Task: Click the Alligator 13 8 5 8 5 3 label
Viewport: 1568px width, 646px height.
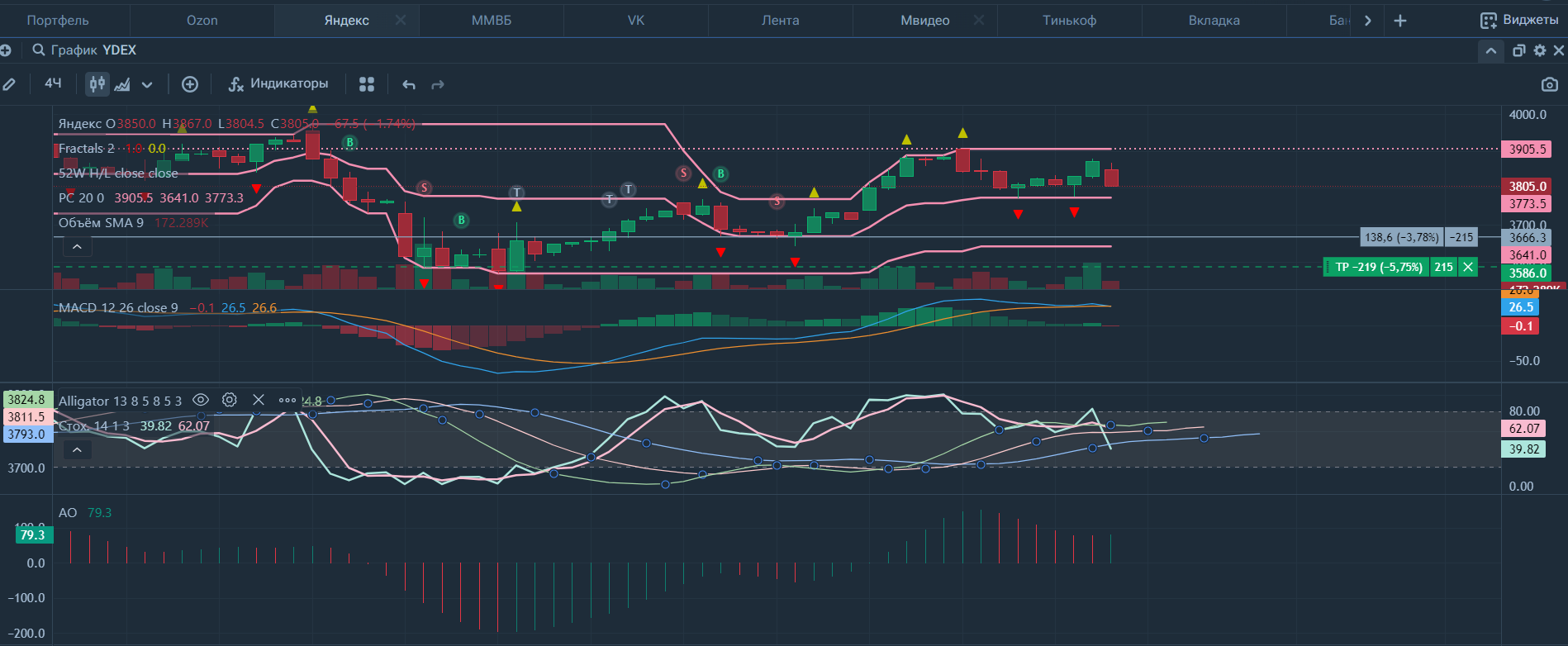Action: [x=120, y=401]
